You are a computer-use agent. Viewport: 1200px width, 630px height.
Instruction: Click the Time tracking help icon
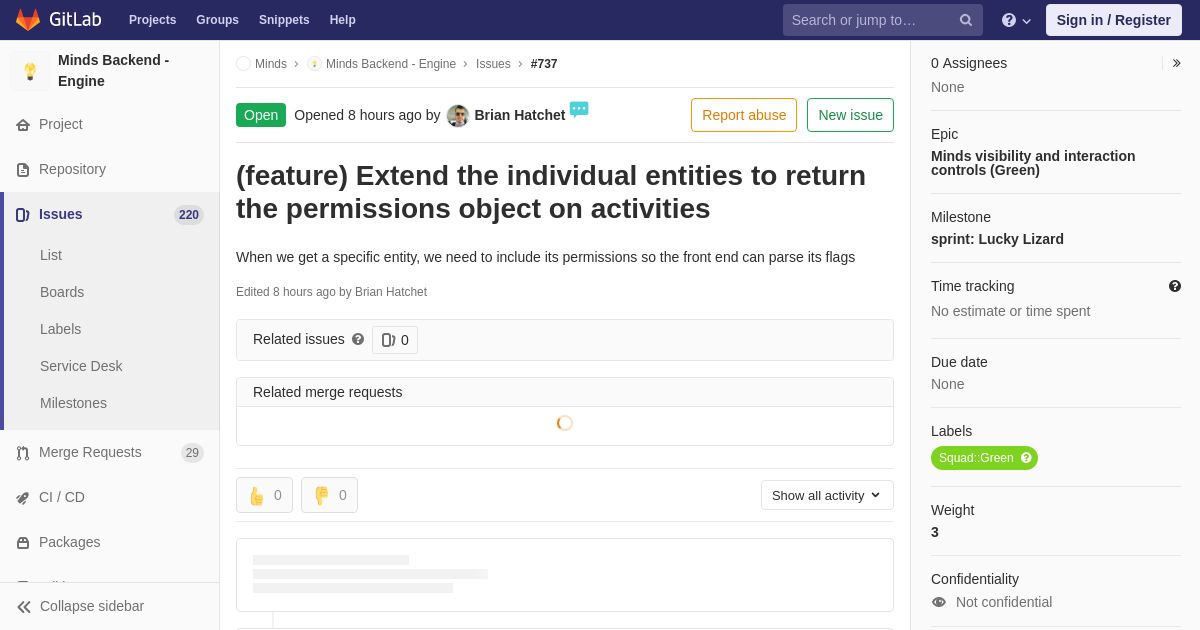tap(1175, 286)
